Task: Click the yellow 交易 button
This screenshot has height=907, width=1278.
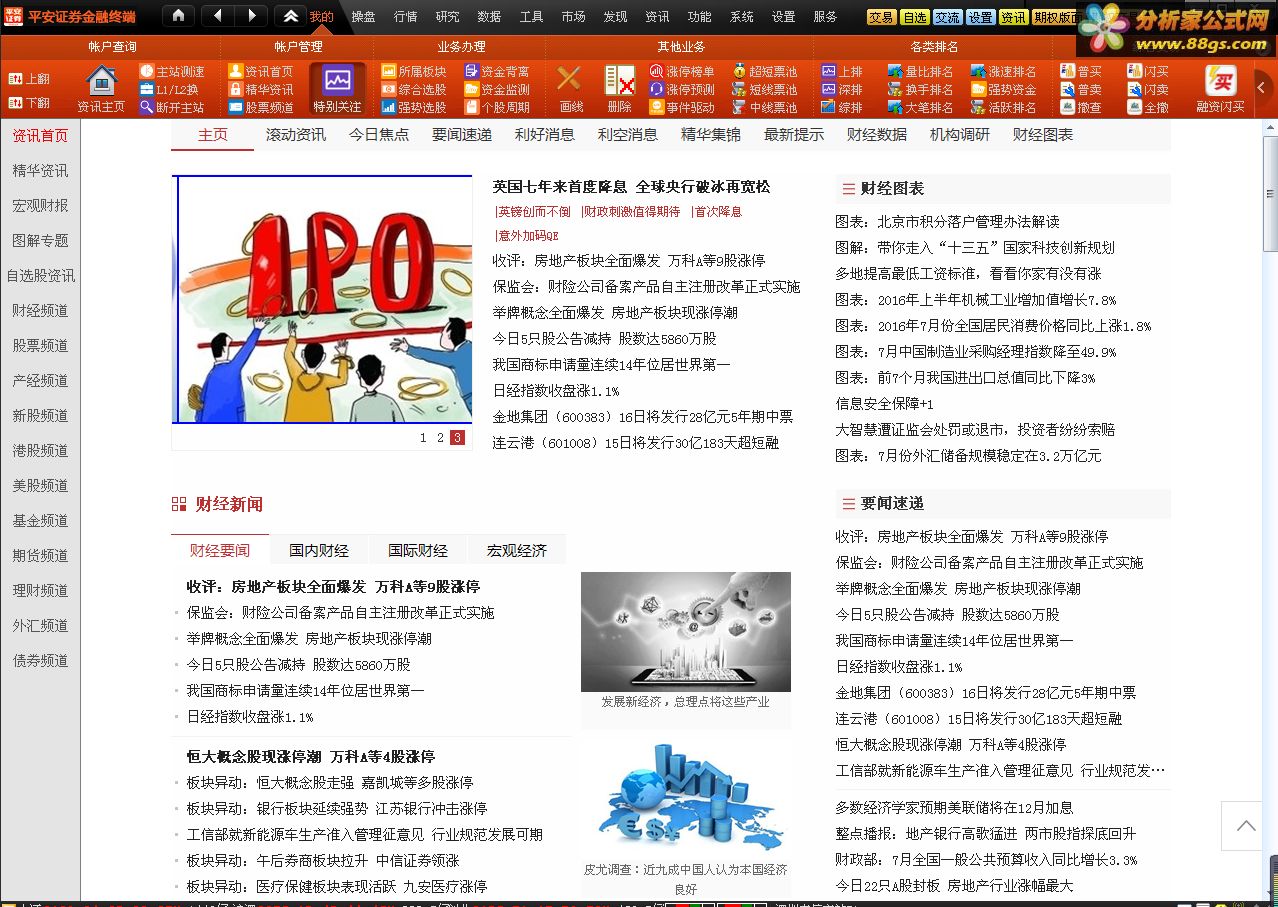Action: coord(881,17)
